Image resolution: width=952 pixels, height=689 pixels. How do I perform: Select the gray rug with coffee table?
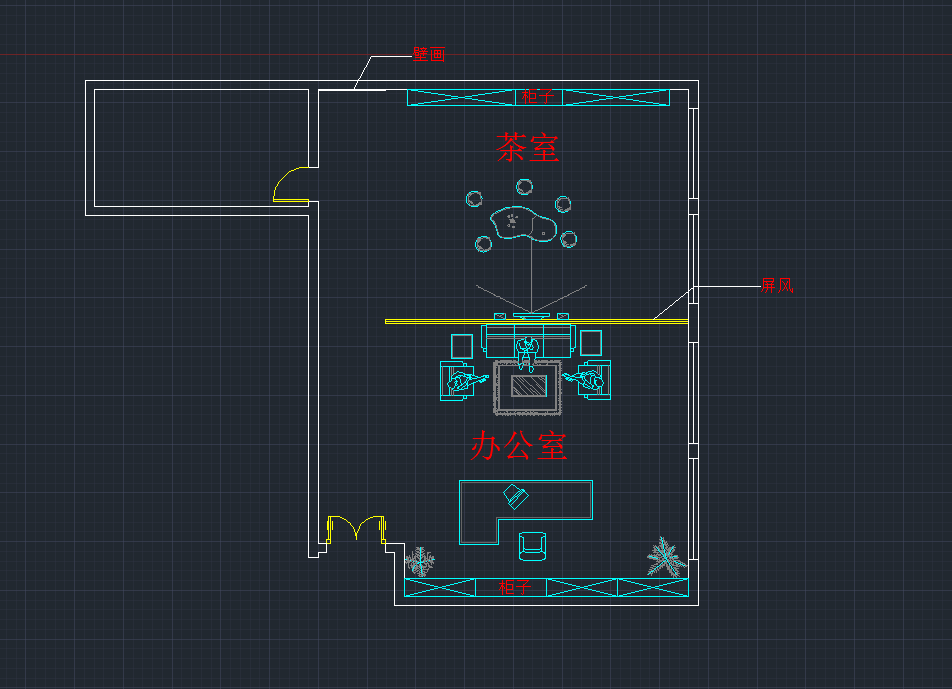pos(527,387)
